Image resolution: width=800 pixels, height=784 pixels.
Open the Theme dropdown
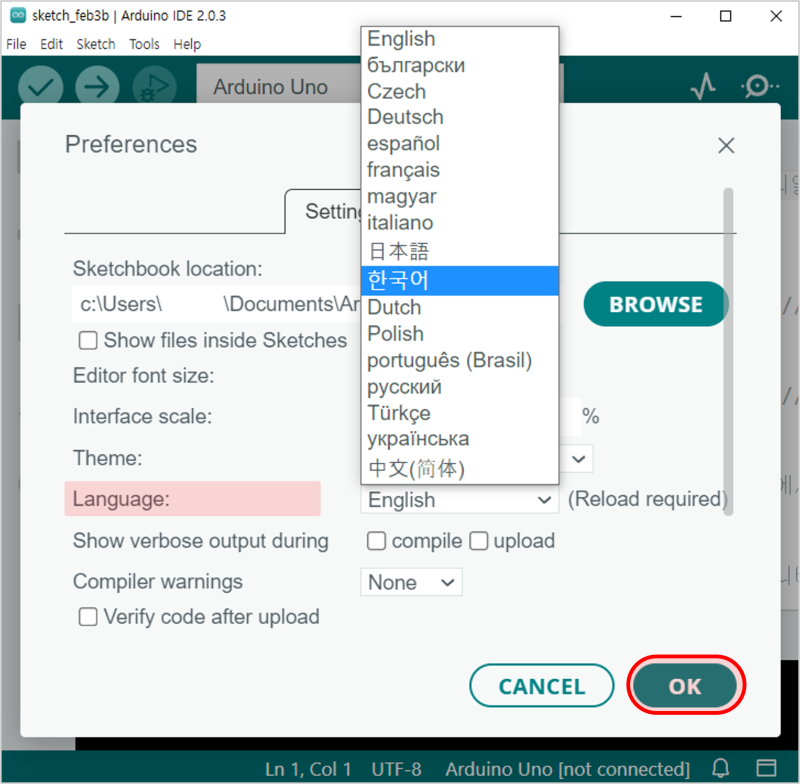577,458
